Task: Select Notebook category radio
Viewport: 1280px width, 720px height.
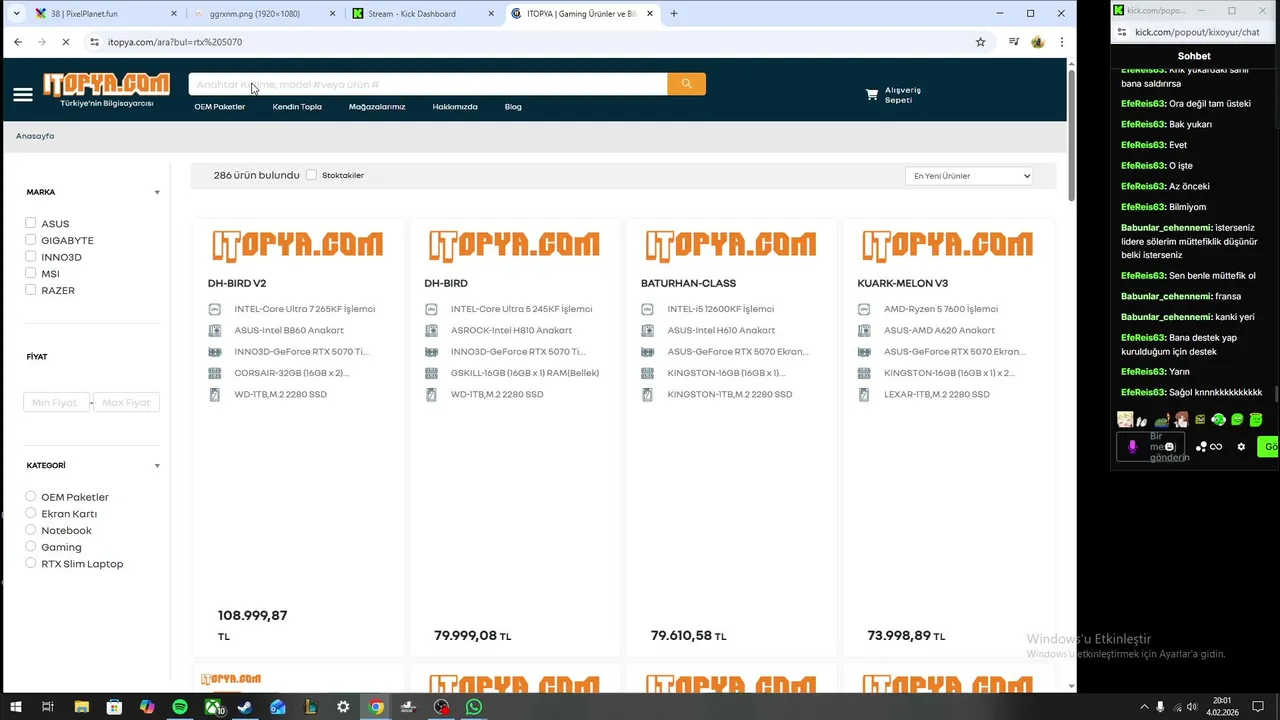Action: point(31,530)
